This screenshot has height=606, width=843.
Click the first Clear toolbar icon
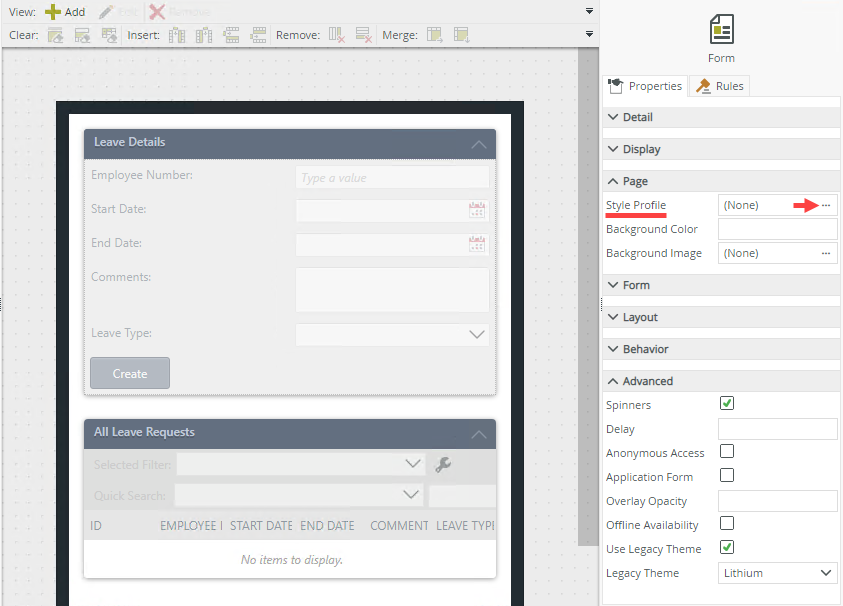coord(55,35)
